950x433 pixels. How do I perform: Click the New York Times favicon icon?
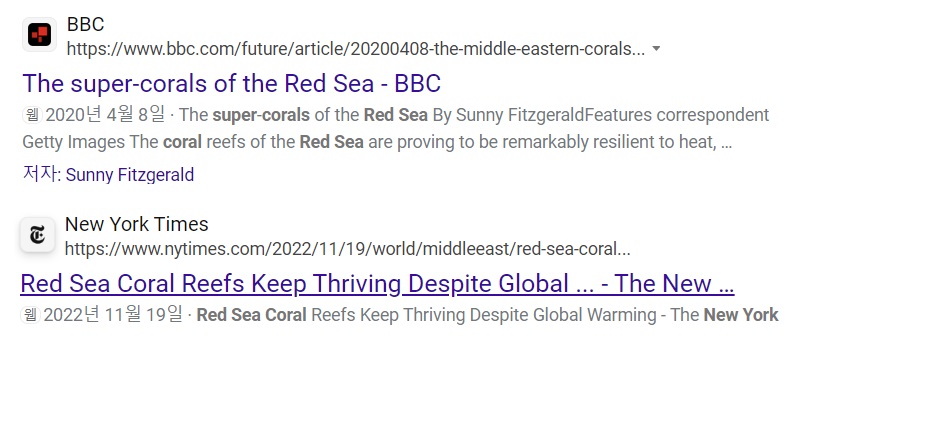37,236
